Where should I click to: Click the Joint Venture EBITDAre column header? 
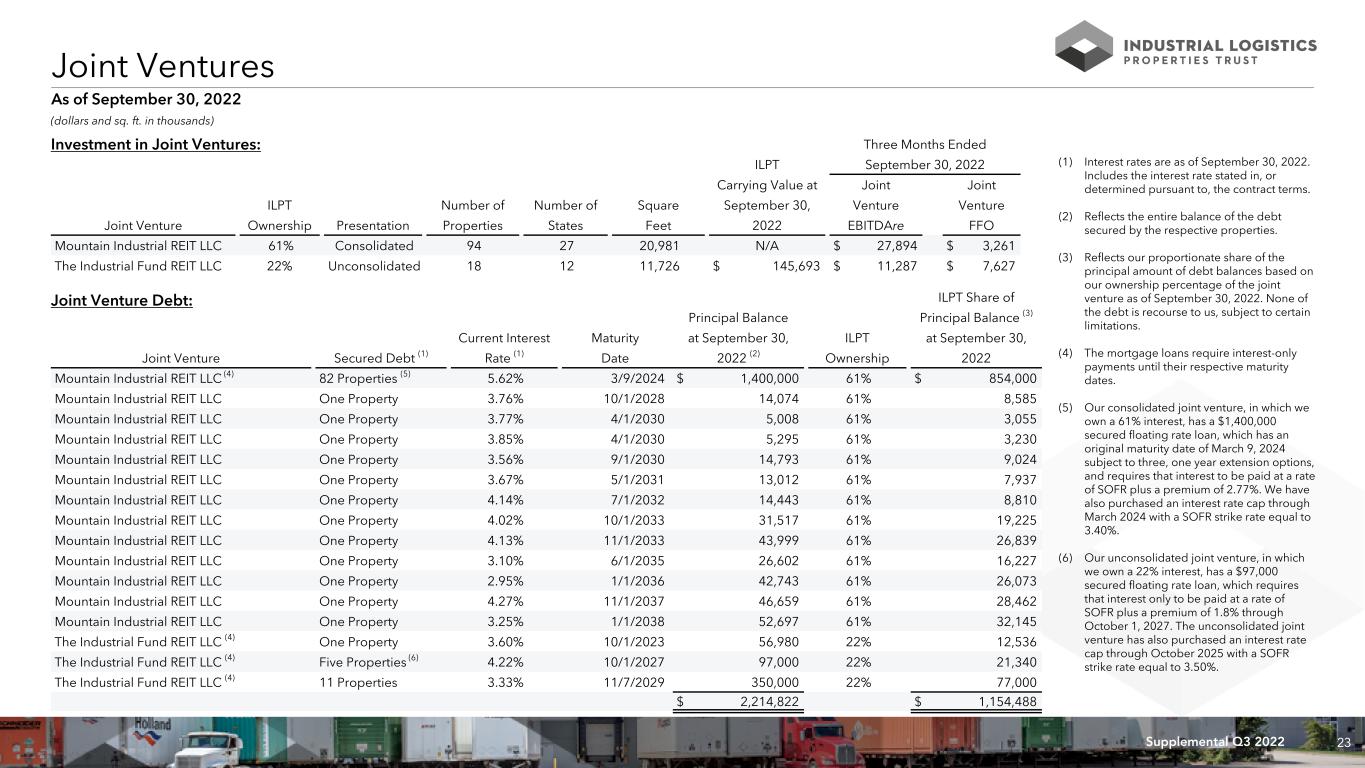875,205
